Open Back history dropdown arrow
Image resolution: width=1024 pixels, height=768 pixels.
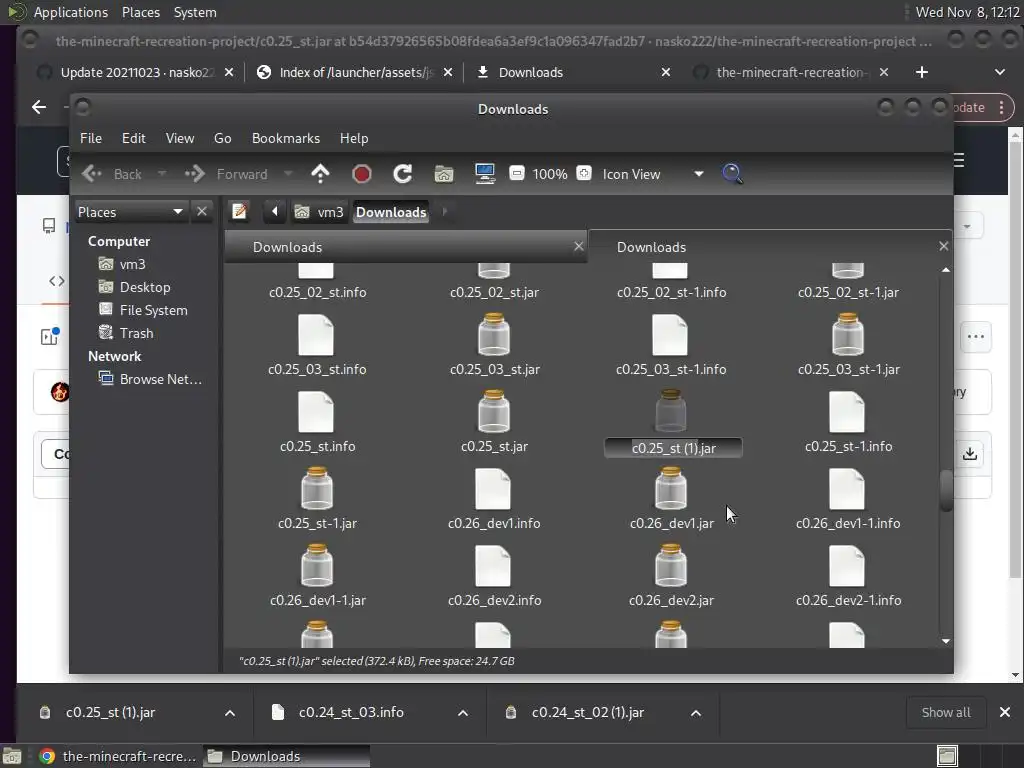tap(161, 174)
